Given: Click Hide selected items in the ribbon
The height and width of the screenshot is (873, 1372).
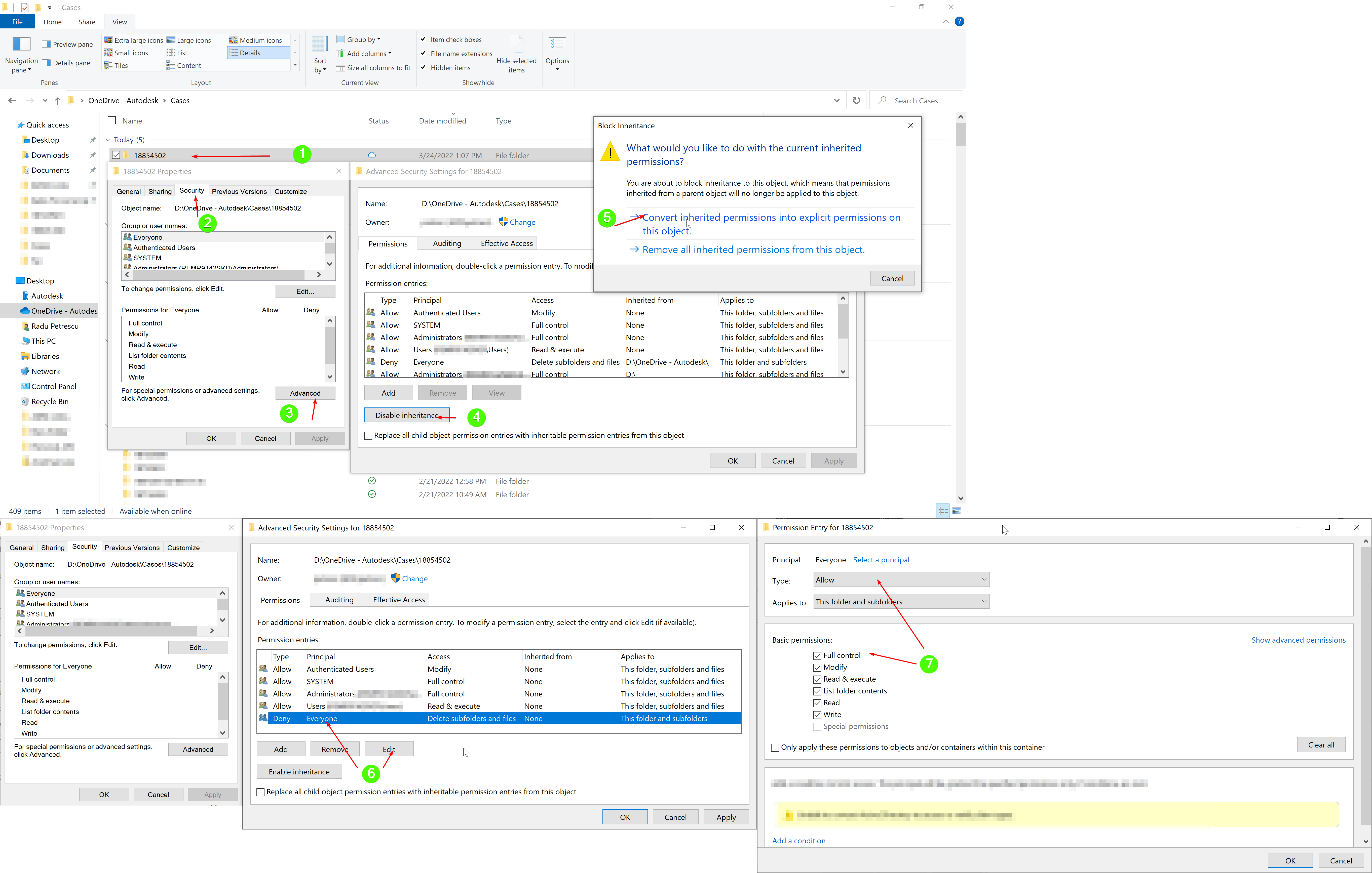Looking at the screenshot, I should pos(516,54).
